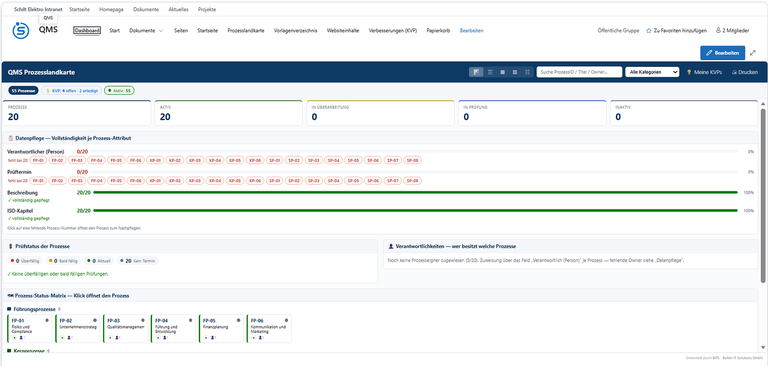
Task: Click the owner person icon on FP-06 card
Action: coord(261,338)
